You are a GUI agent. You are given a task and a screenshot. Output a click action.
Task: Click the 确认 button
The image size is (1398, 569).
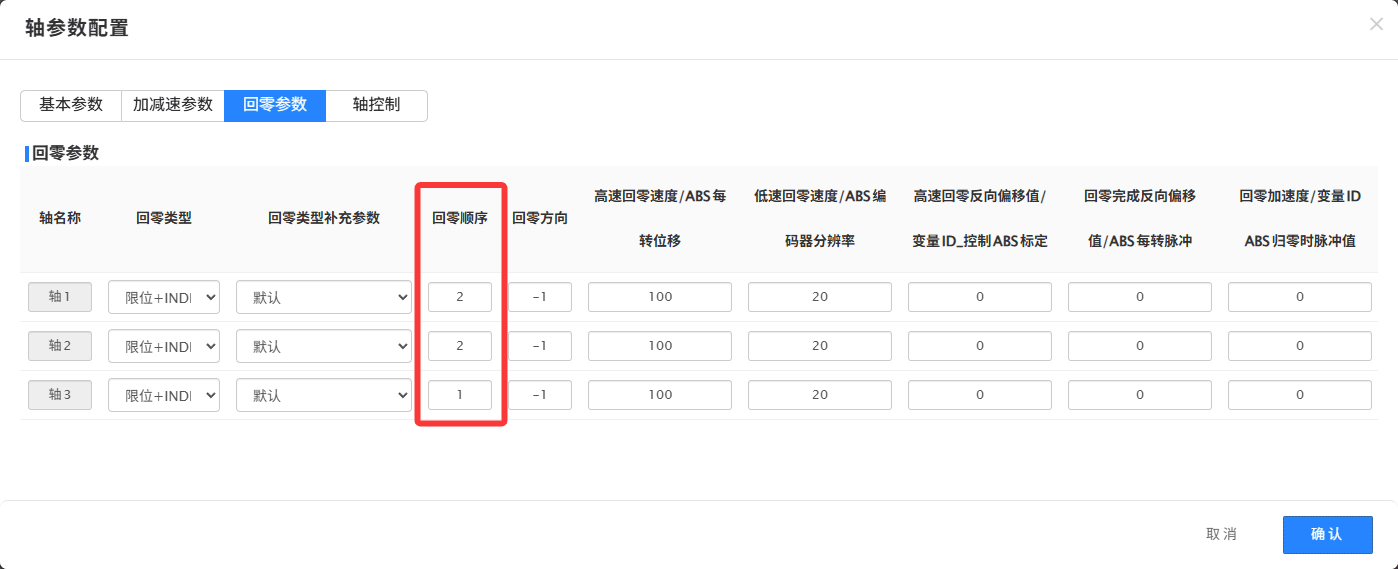tap(1327, 534)
